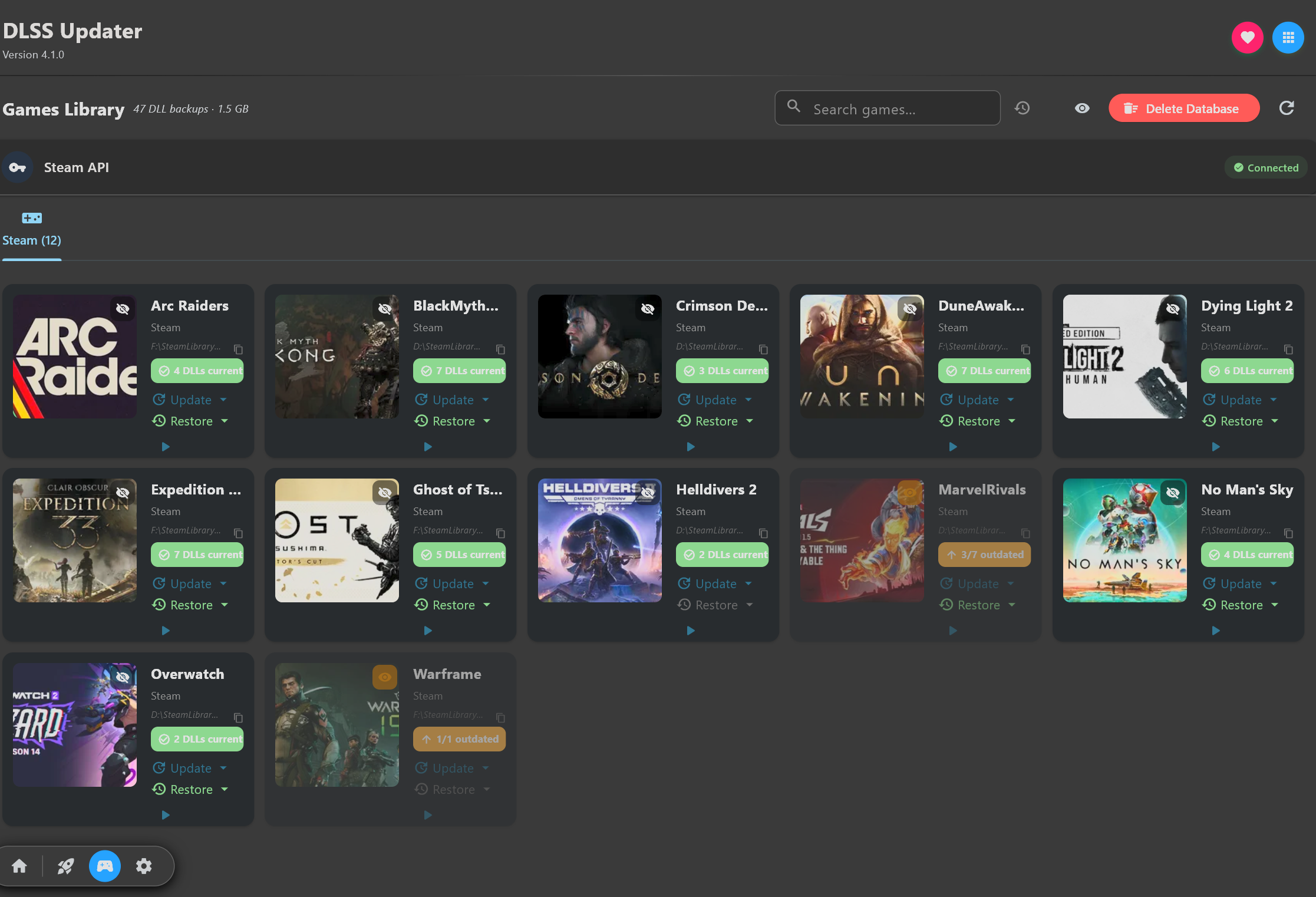Viewport: 1316px width, 897px height.
Task: Click the play arrow under Crimson Desert
Action: 691,447
